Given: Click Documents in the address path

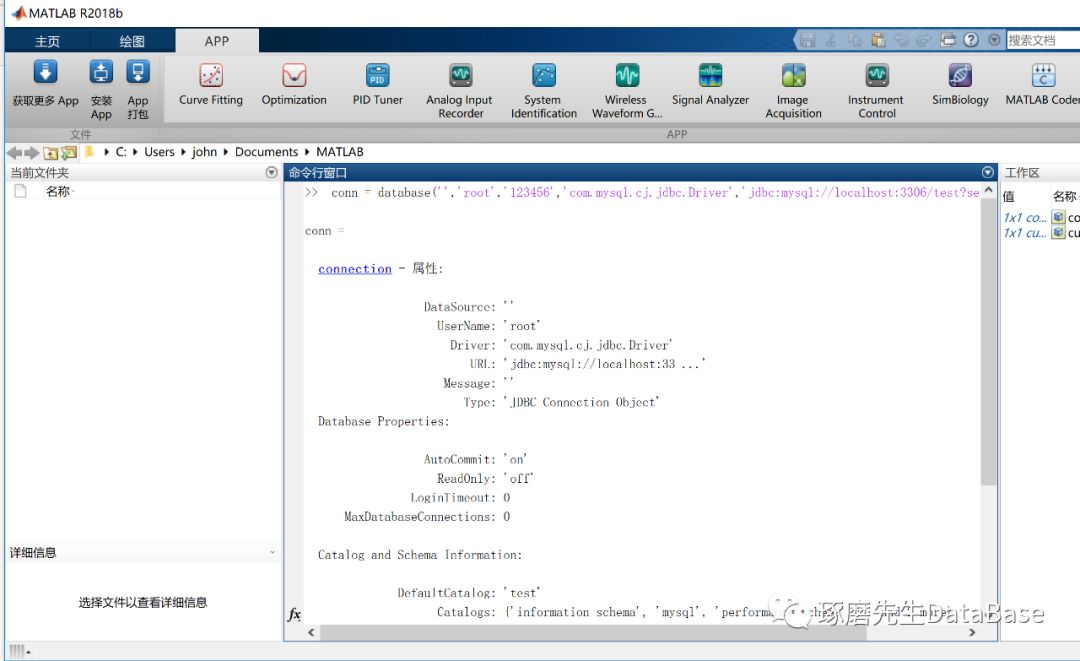Looking at the screenshot, I should click(x=267, y=151).
